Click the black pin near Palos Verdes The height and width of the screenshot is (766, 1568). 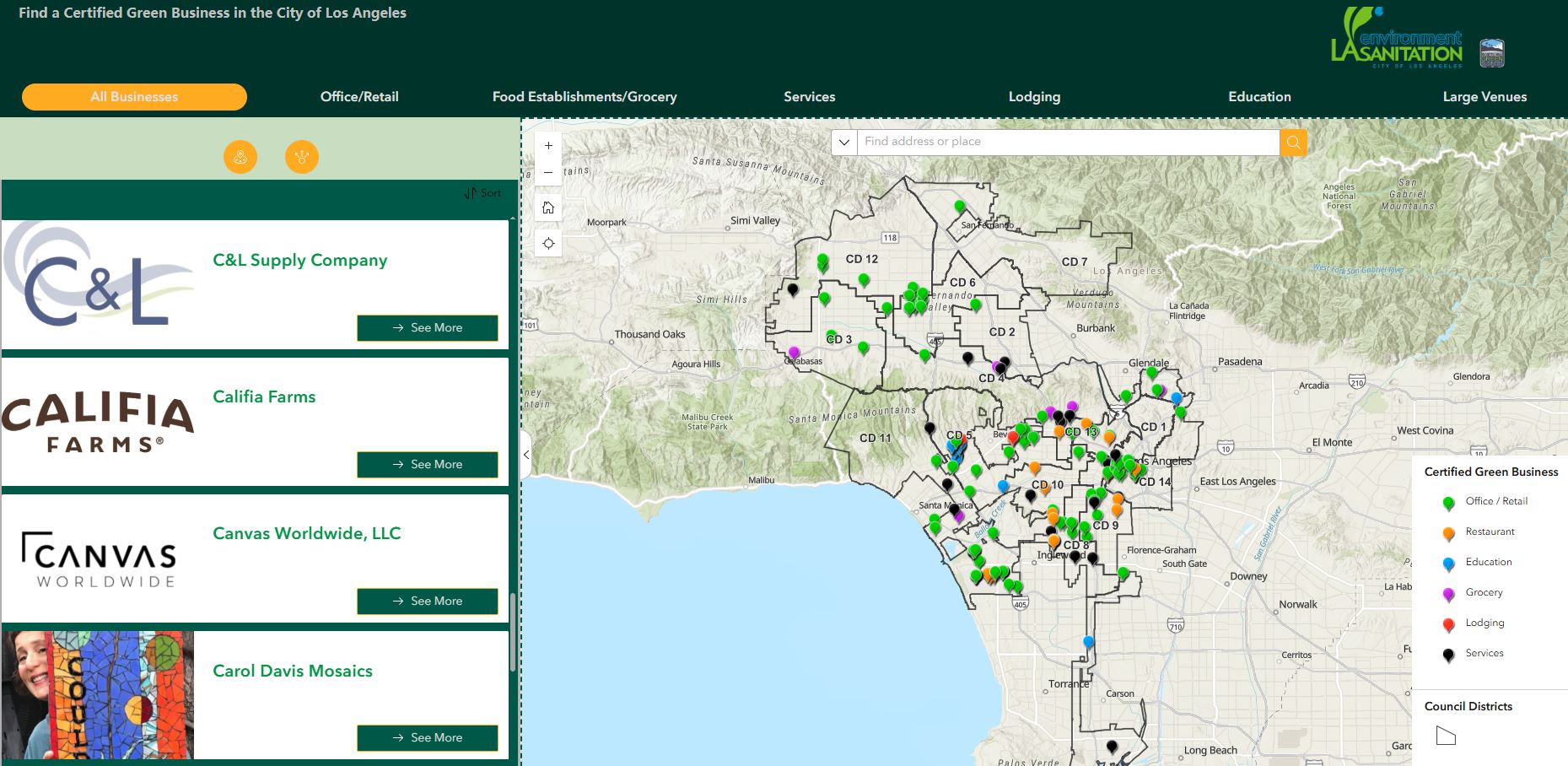(x=1112, y=747)
